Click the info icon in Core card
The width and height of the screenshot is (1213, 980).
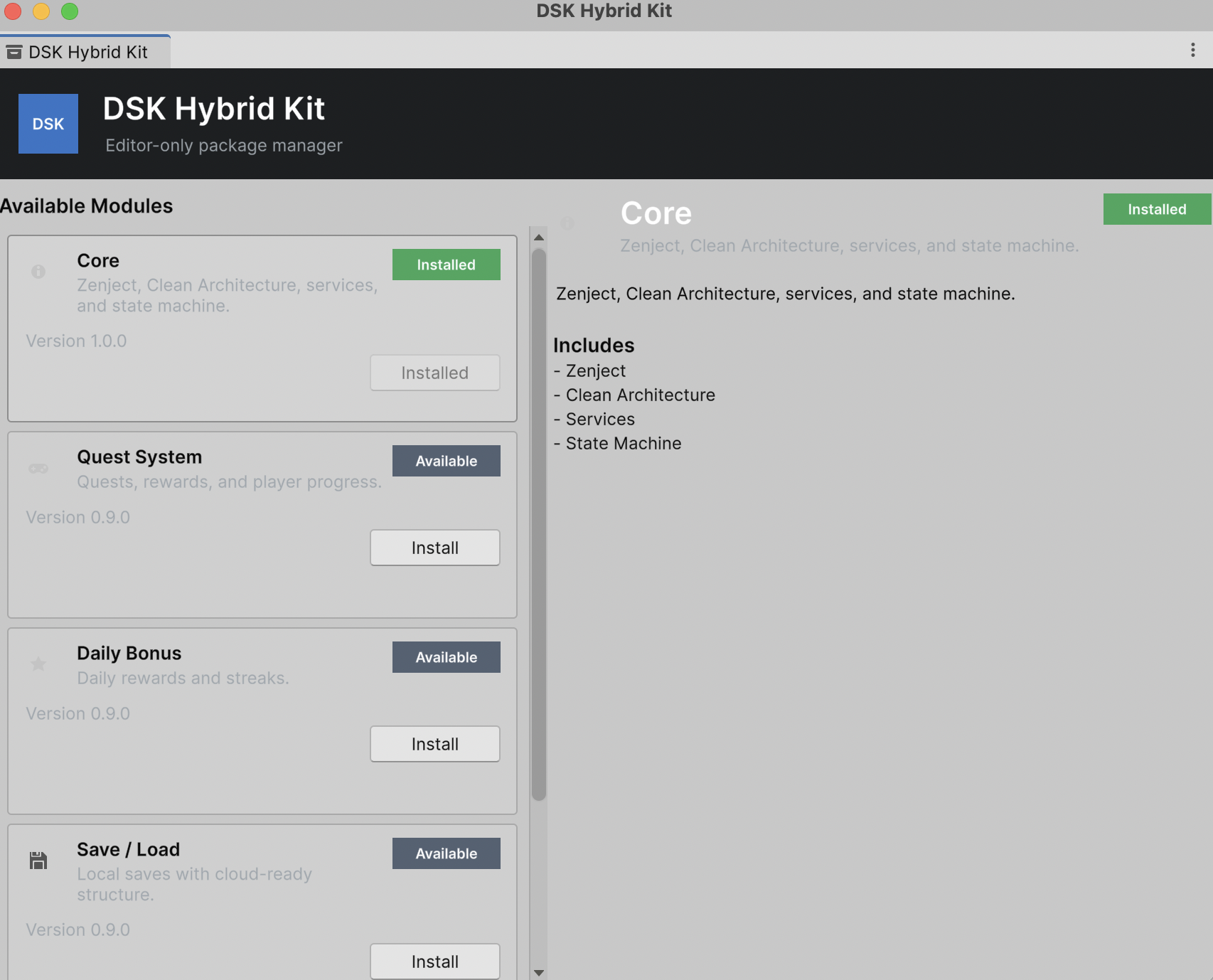point(38,272)
